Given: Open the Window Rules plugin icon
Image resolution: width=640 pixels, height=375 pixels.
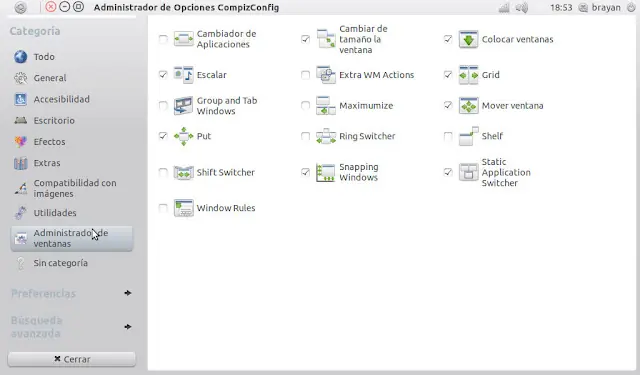Looking at the screenshot, I should click(183, 208).
